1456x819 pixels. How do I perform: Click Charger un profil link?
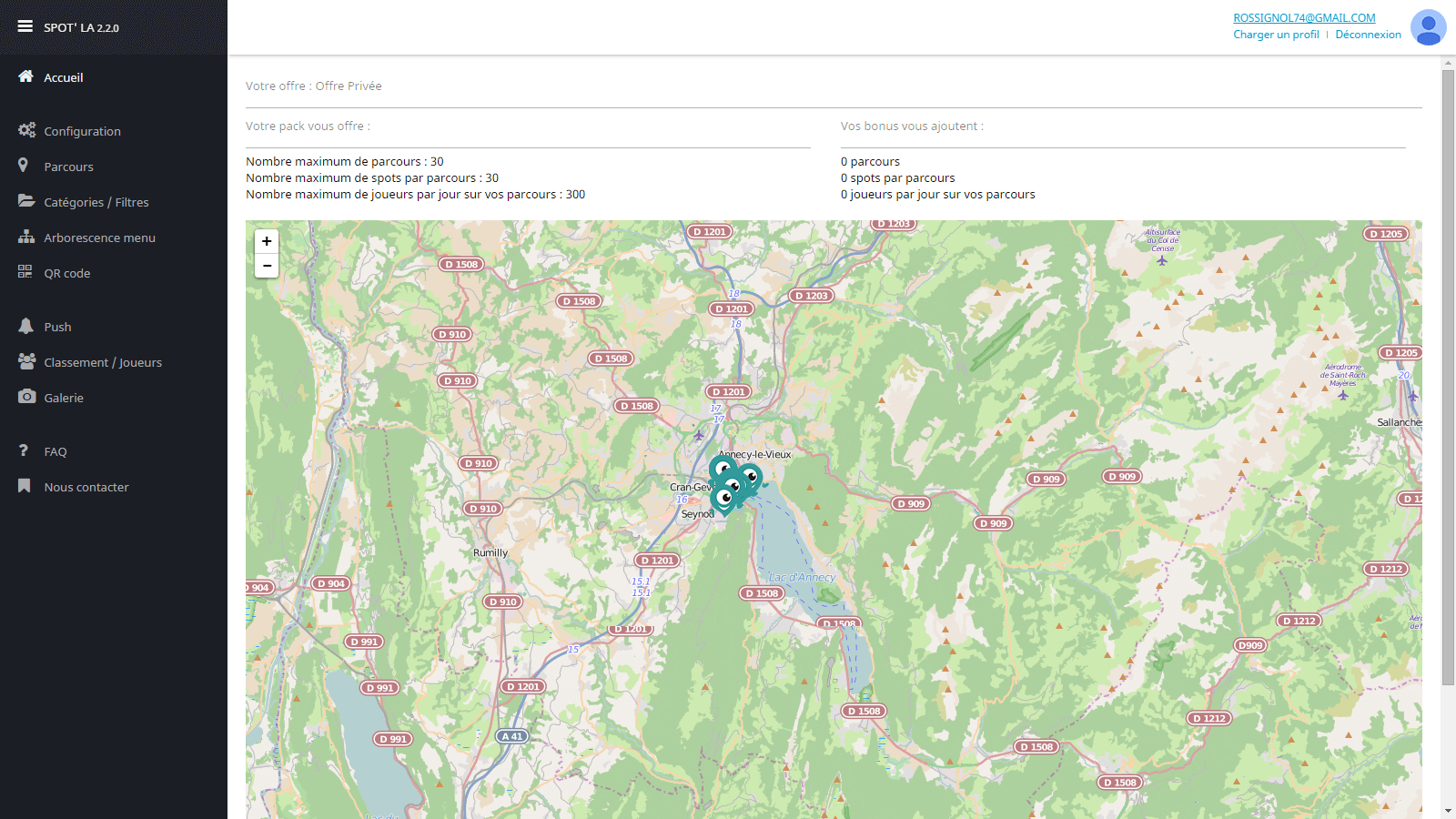coord(1276,35)
